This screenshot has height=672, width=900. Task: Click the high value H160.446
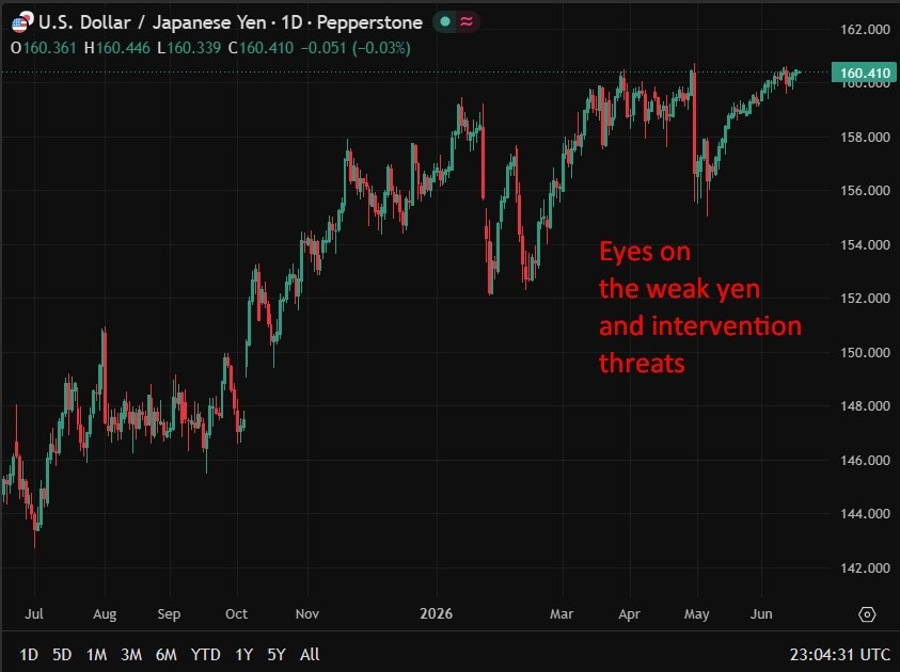(117, 48)
